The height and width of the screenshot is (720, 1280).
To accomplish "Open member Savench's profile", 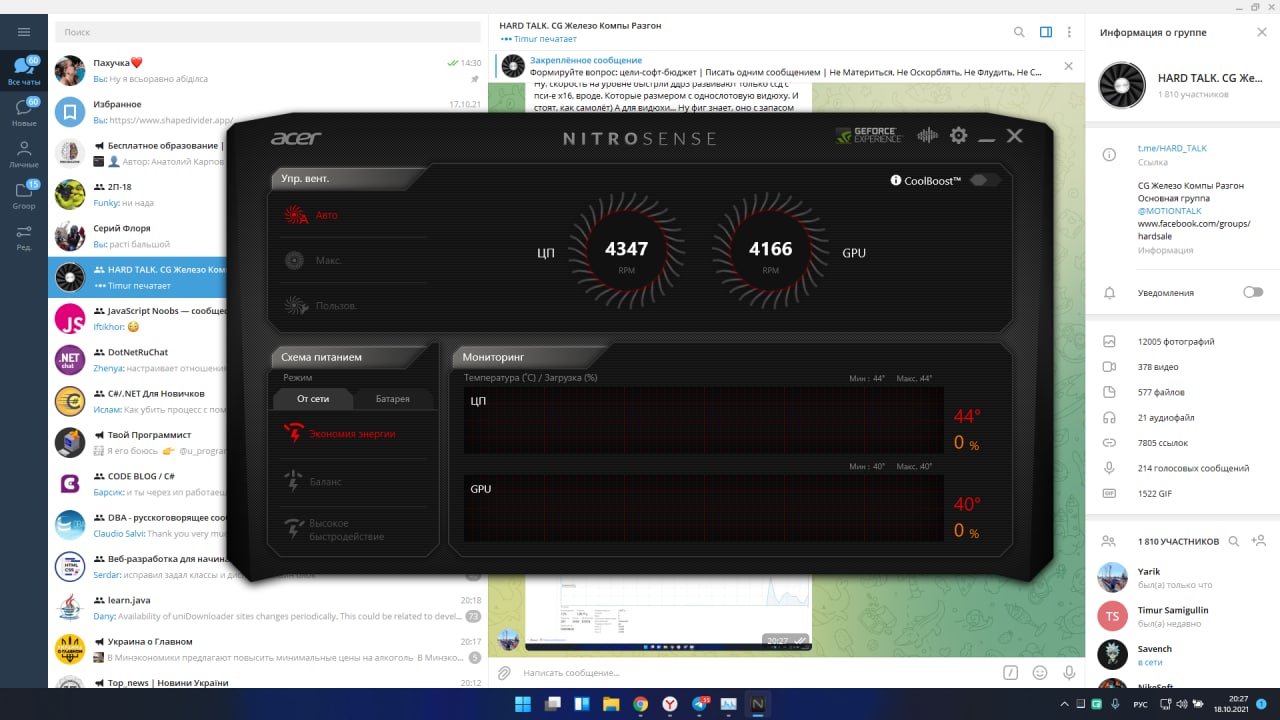I will (x=1182, y=655).
